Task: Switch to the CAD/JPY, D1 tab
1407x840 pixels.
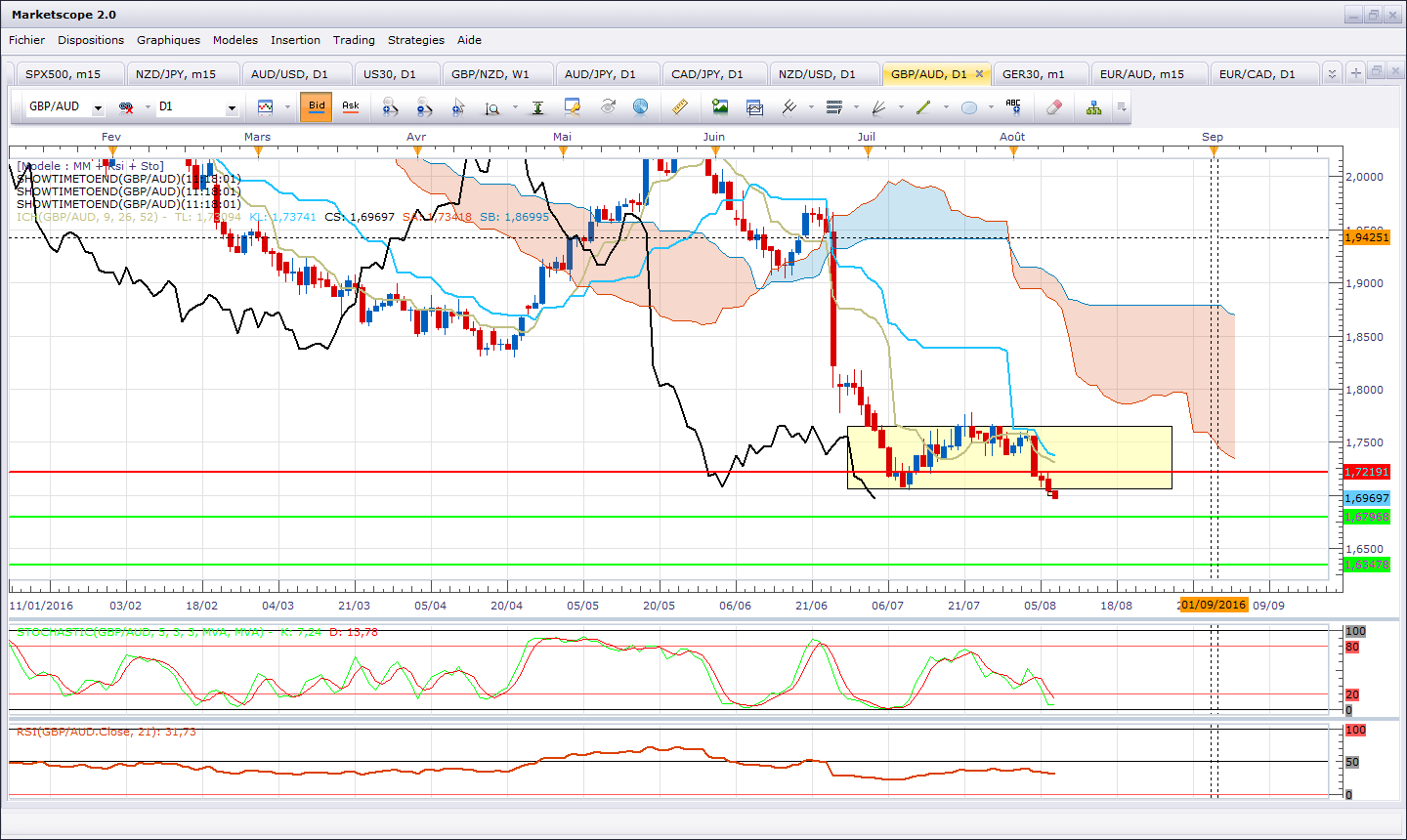Action: click(x=714, y=74)
